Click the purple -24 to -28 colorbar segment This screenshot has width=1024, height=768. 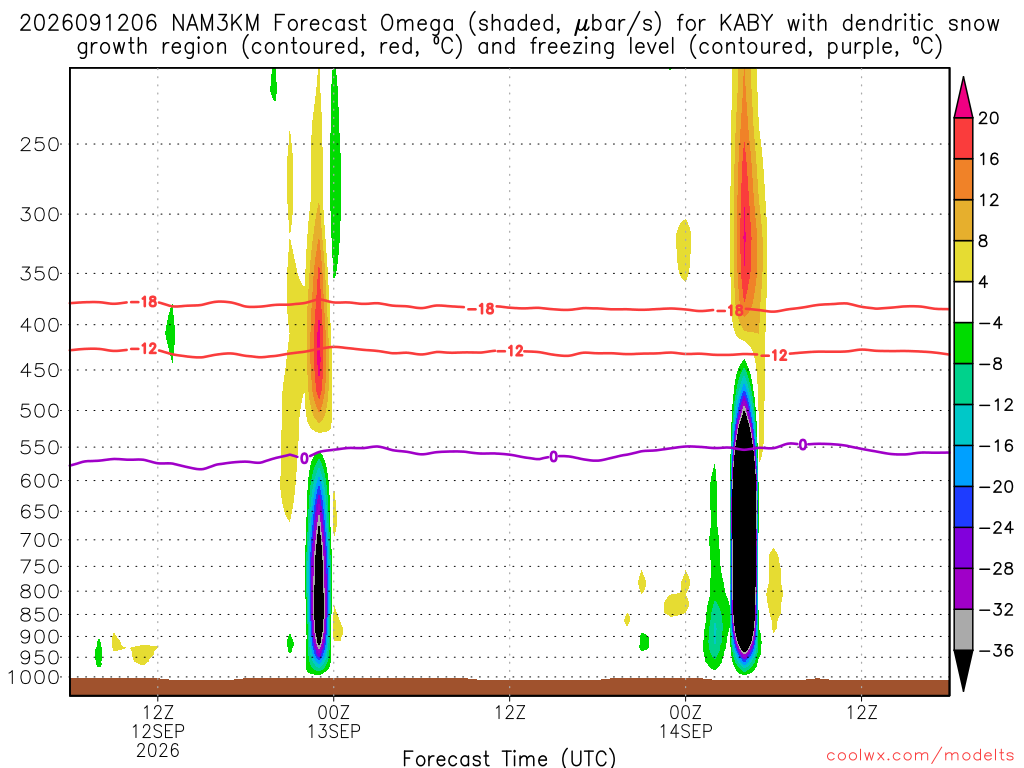[963, 548]
